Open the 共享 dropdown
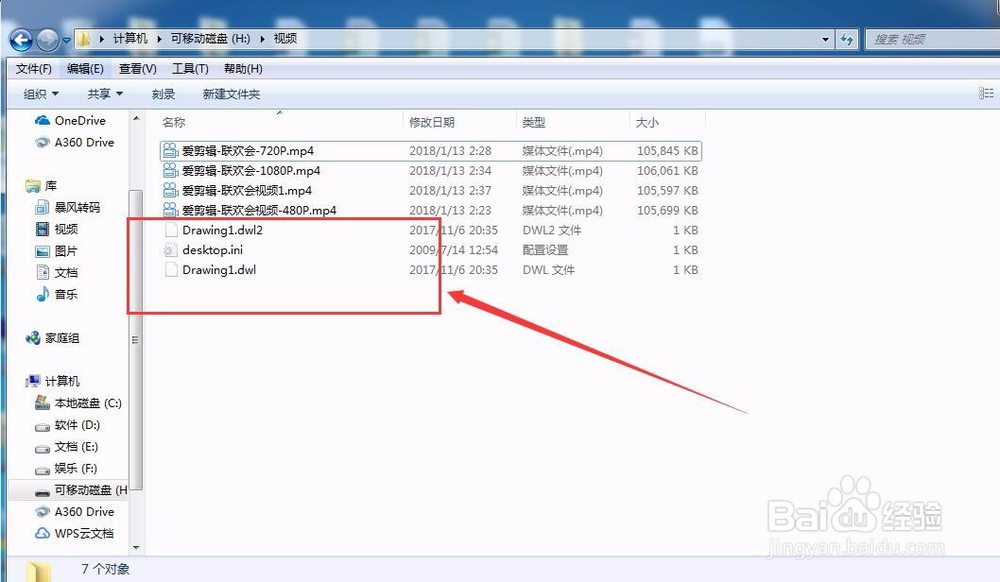Viewport: 1000px width, 582px height. pos(105,94)
